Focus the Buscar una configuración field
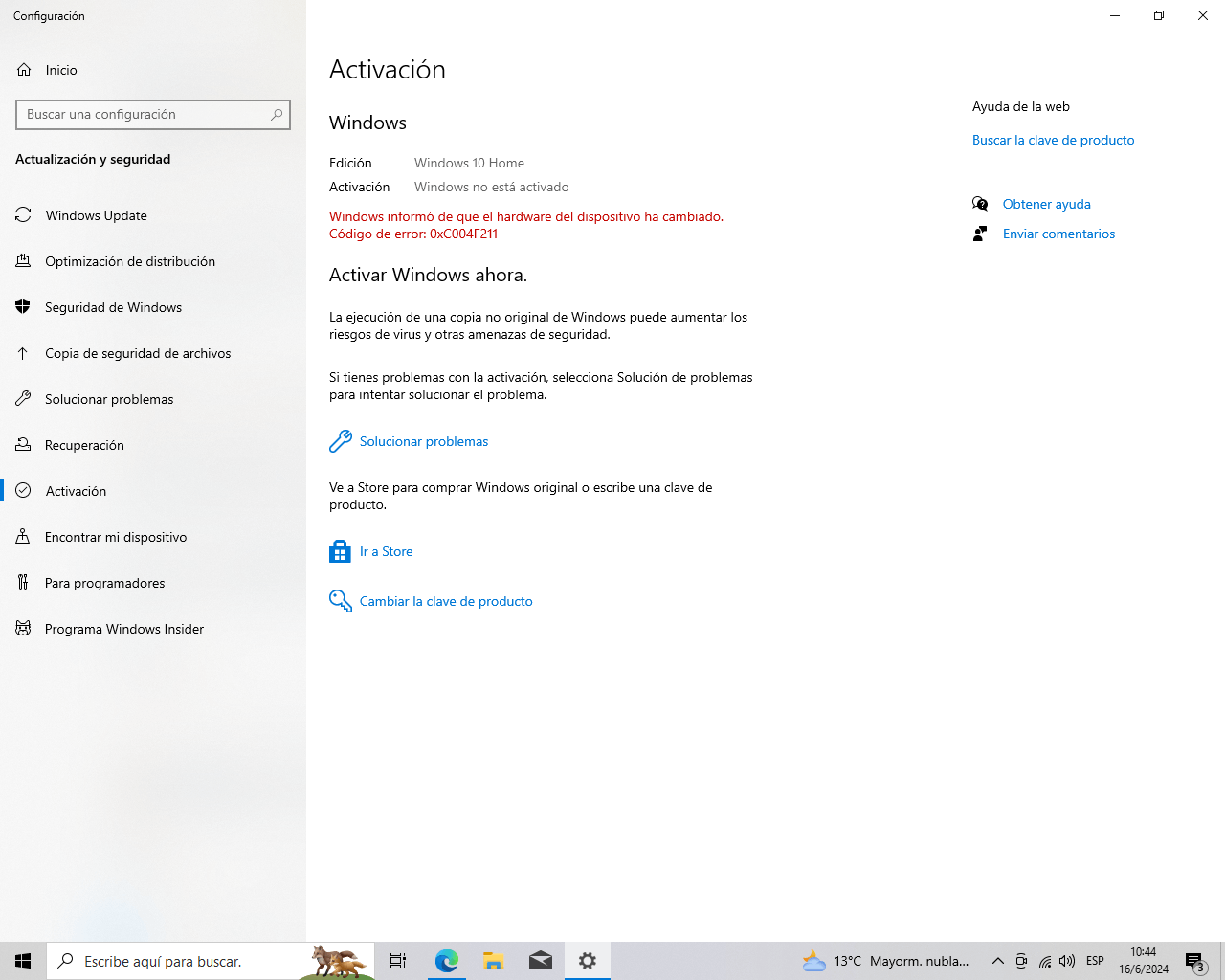The image size is (1225, 980). (x=153, y=114)
